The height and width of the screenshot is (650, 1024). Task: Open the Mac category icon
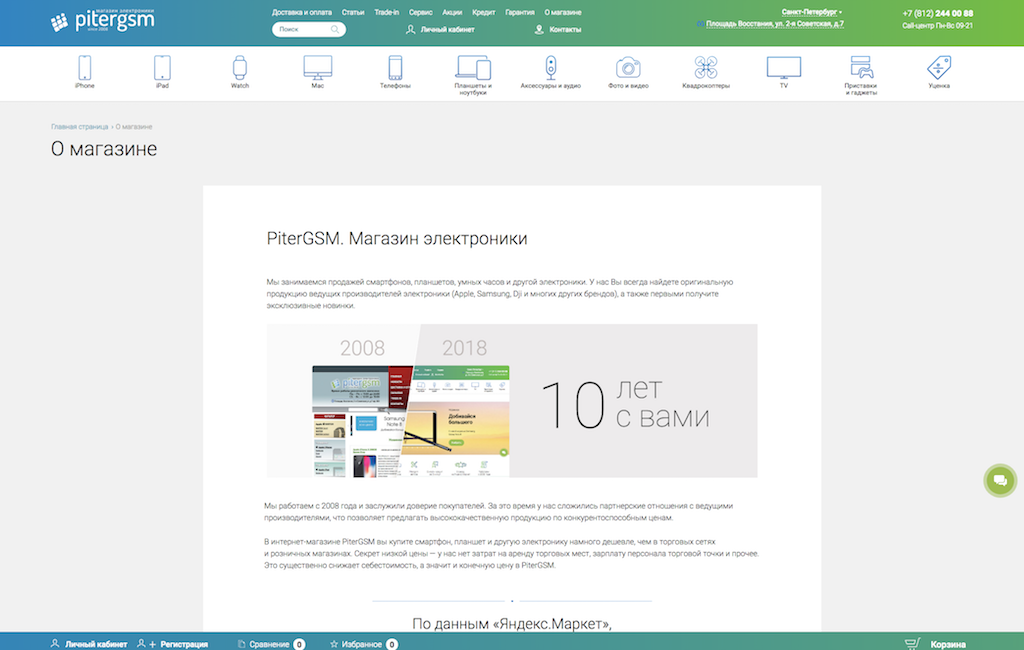[x=317, y=68]
